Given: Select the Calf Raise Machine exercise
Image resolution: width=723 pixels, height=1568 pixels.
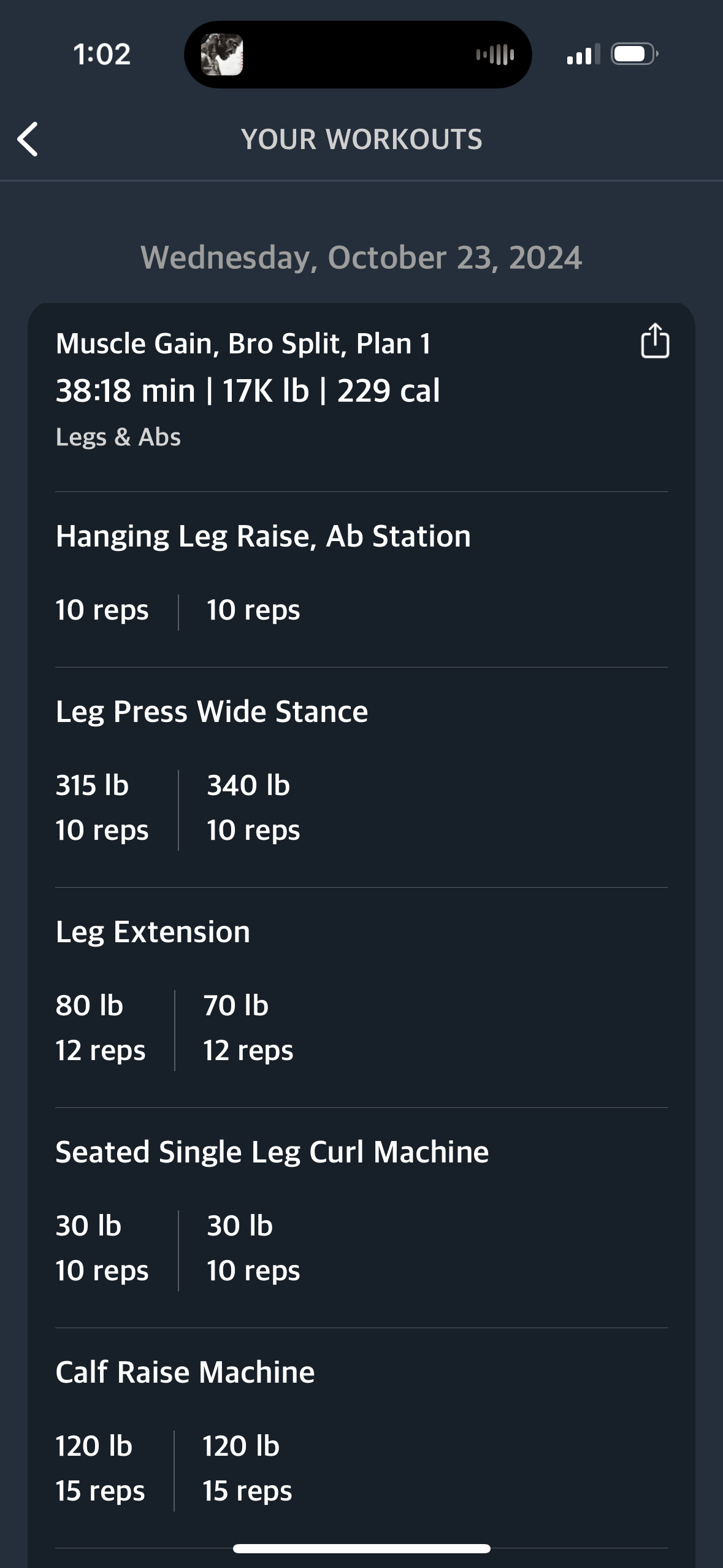Looking at the screenshot, I should [185, 1372].
